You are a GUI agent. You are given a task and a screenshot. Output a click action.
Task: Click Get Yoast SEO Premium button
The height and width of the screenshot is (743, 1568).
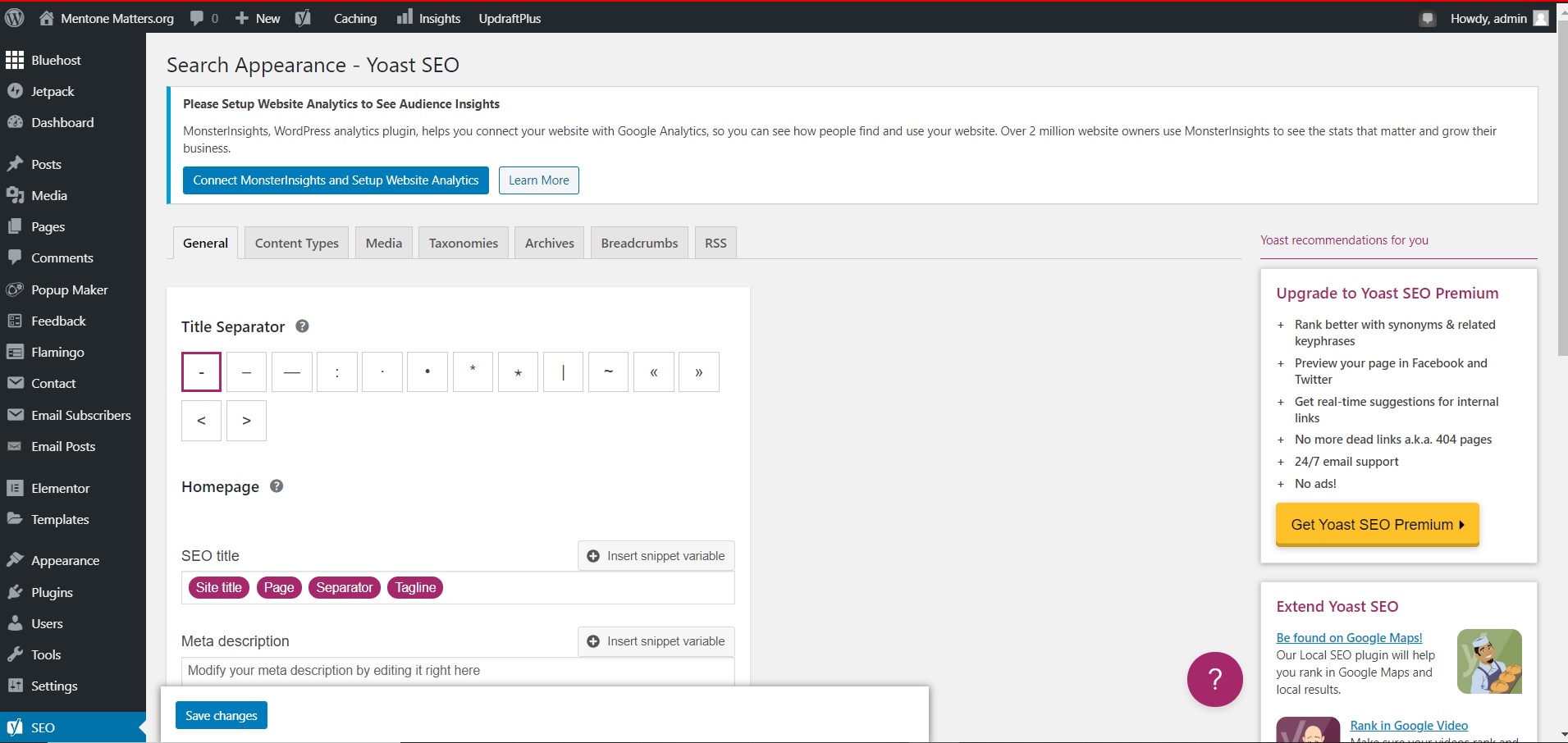click(x=1377, y=525)
